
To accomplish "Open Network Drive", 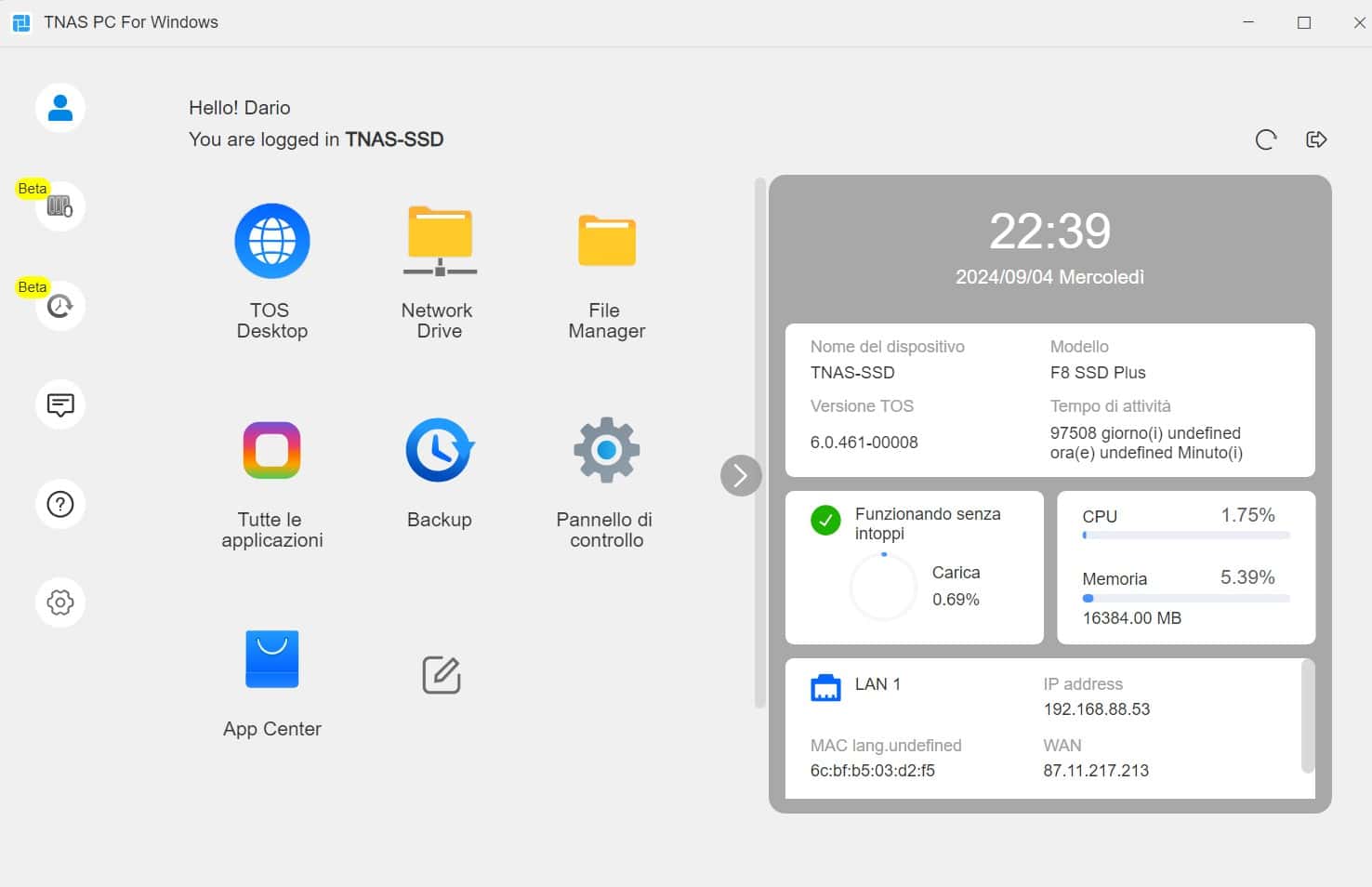I will click(440, 241).
